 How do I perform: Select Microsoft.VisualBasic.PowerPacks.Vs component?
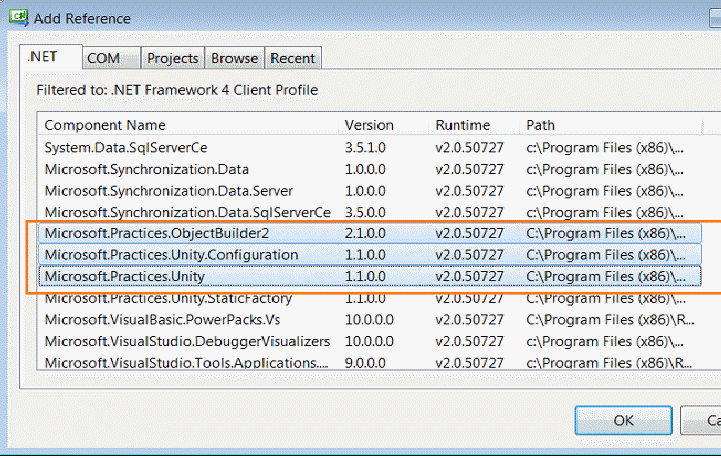click(370, 320)
